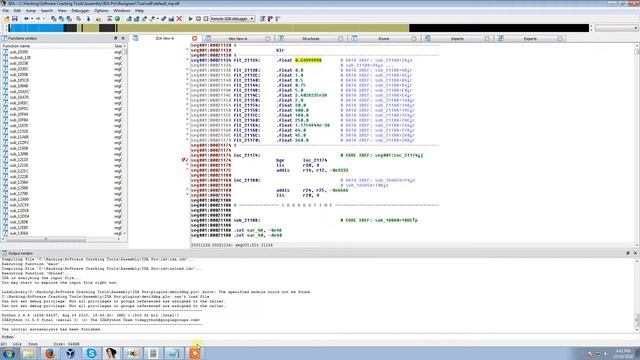Image resolution: width=640 pixels, height=360 pixels.
Task: Click the last icon after debugger dropdown
Action: point(278,19)
